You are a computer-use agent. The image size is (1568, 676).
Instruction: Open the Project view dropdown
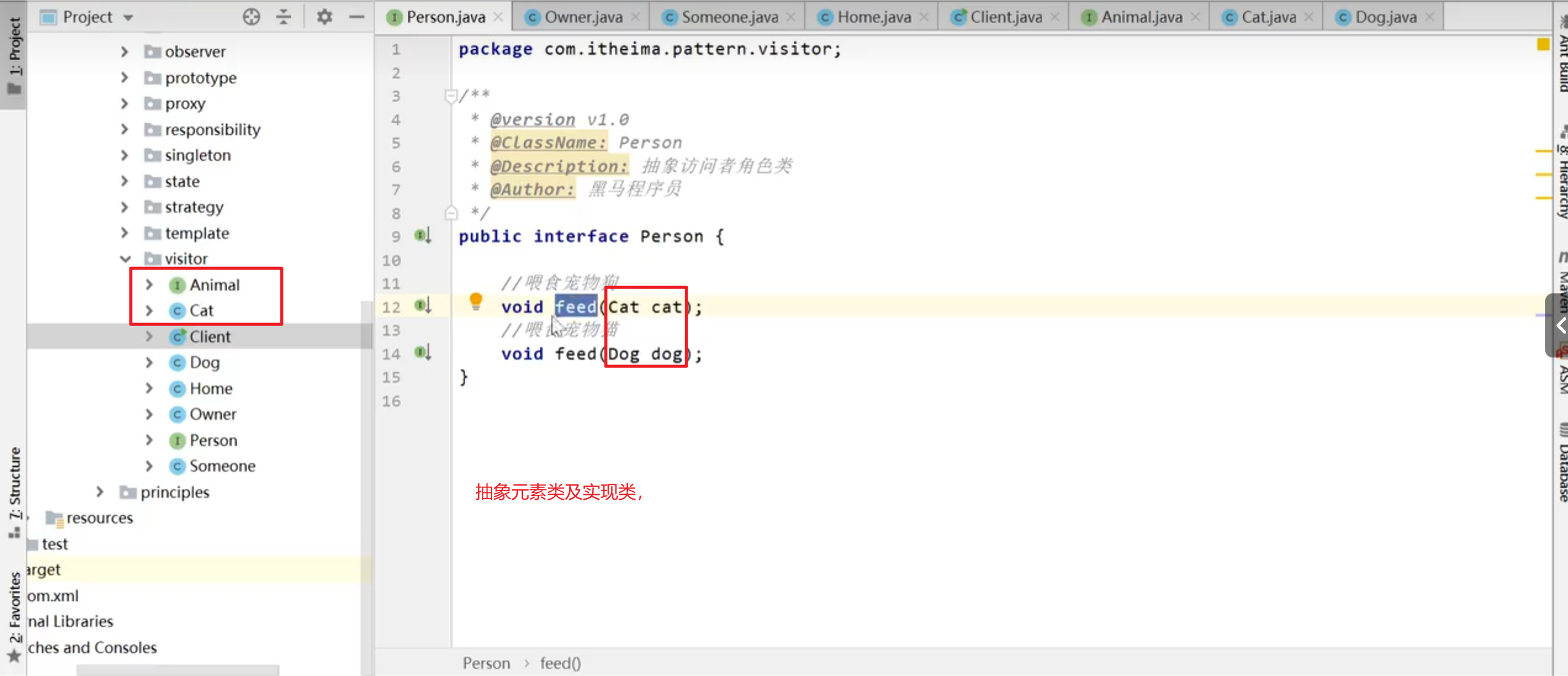point(128,18)
